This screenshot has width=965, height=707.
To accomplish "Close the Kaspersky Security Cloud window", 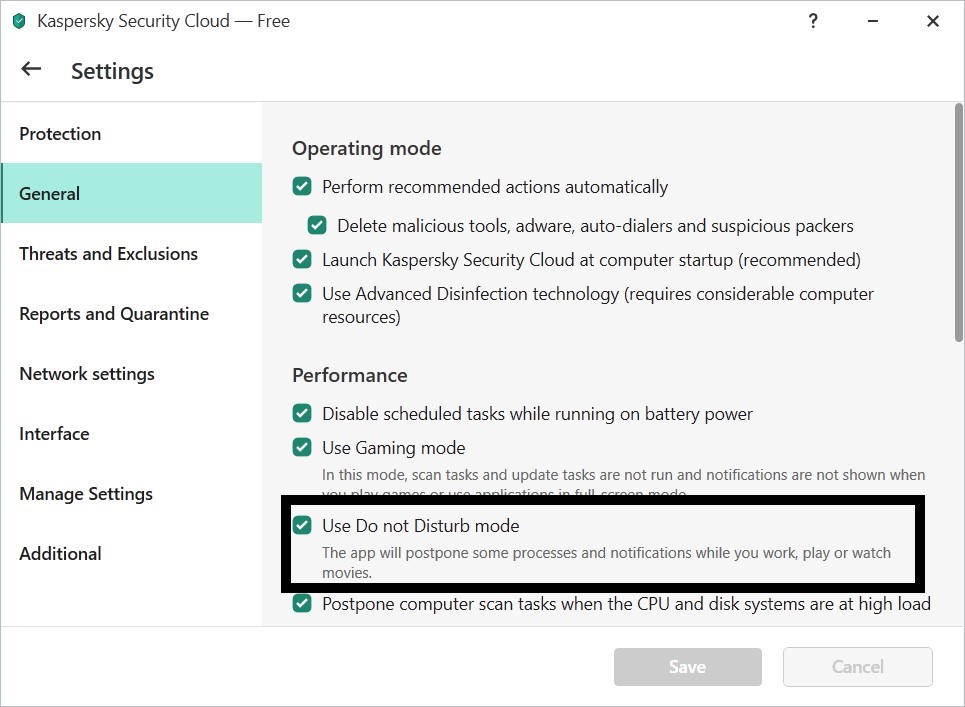I will coord(932,21).
